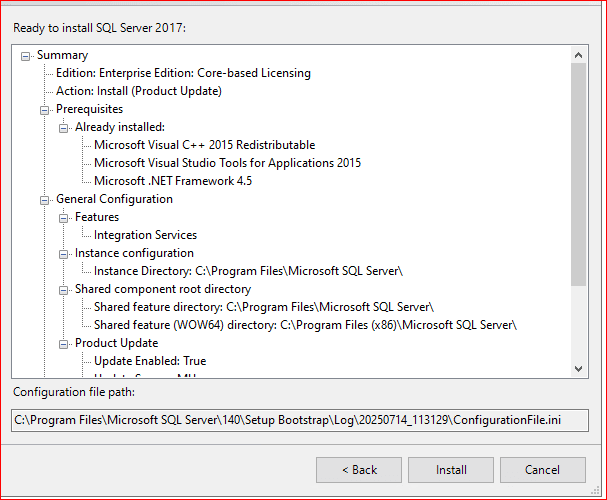Click the configuration file path field
Viewport: 607px width, 500px height.
pyautogui.click(x=300, y=421)
